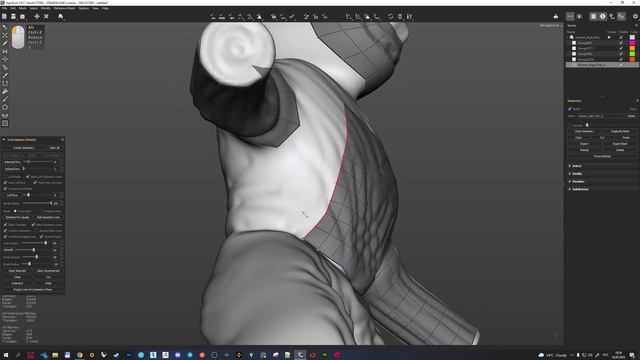Viewport: 640px width, 360px height.
Task: Select the circle tool in left toolbar
Action: point(5,107)
